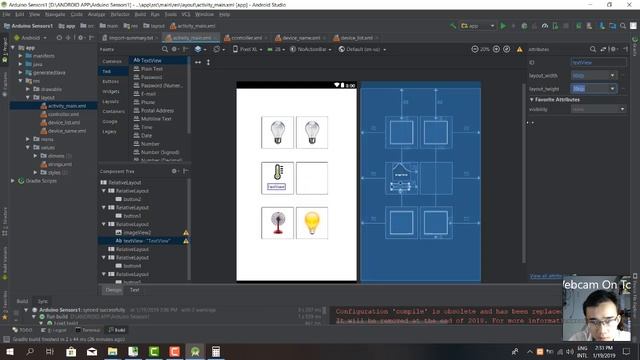The height and width of the screenshot is (360, 640).
Task: Open Component Tree settings gear
Action: (175, 171)
